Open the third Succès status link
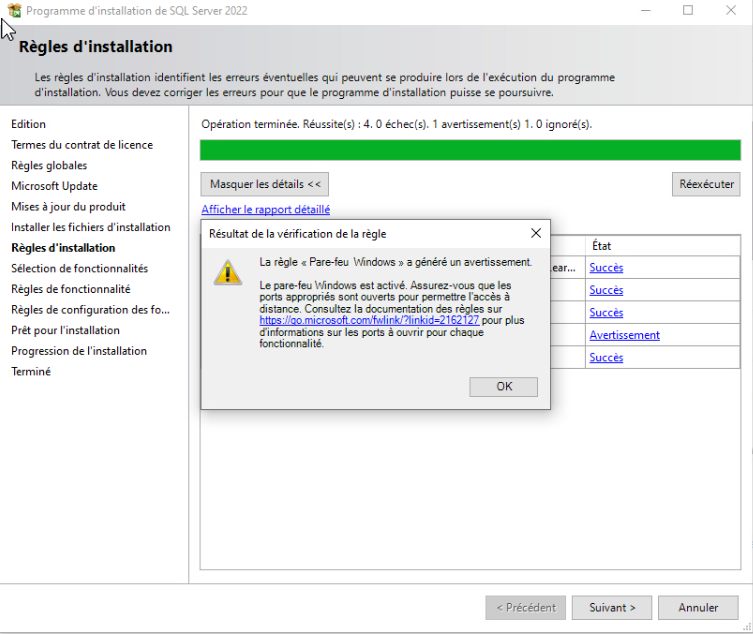Screen dimensions: 753x634 click(x=606, y=313)
